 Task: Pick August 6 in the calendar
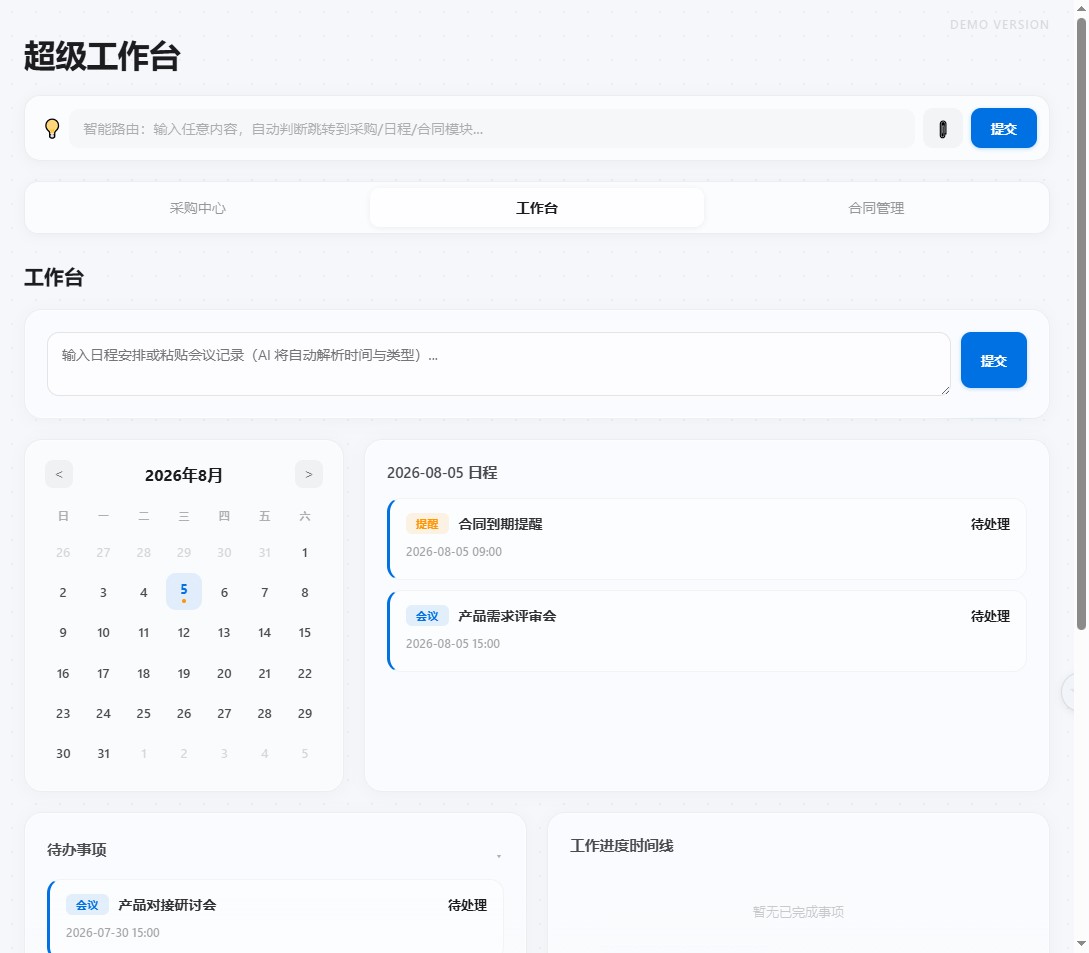224,592
